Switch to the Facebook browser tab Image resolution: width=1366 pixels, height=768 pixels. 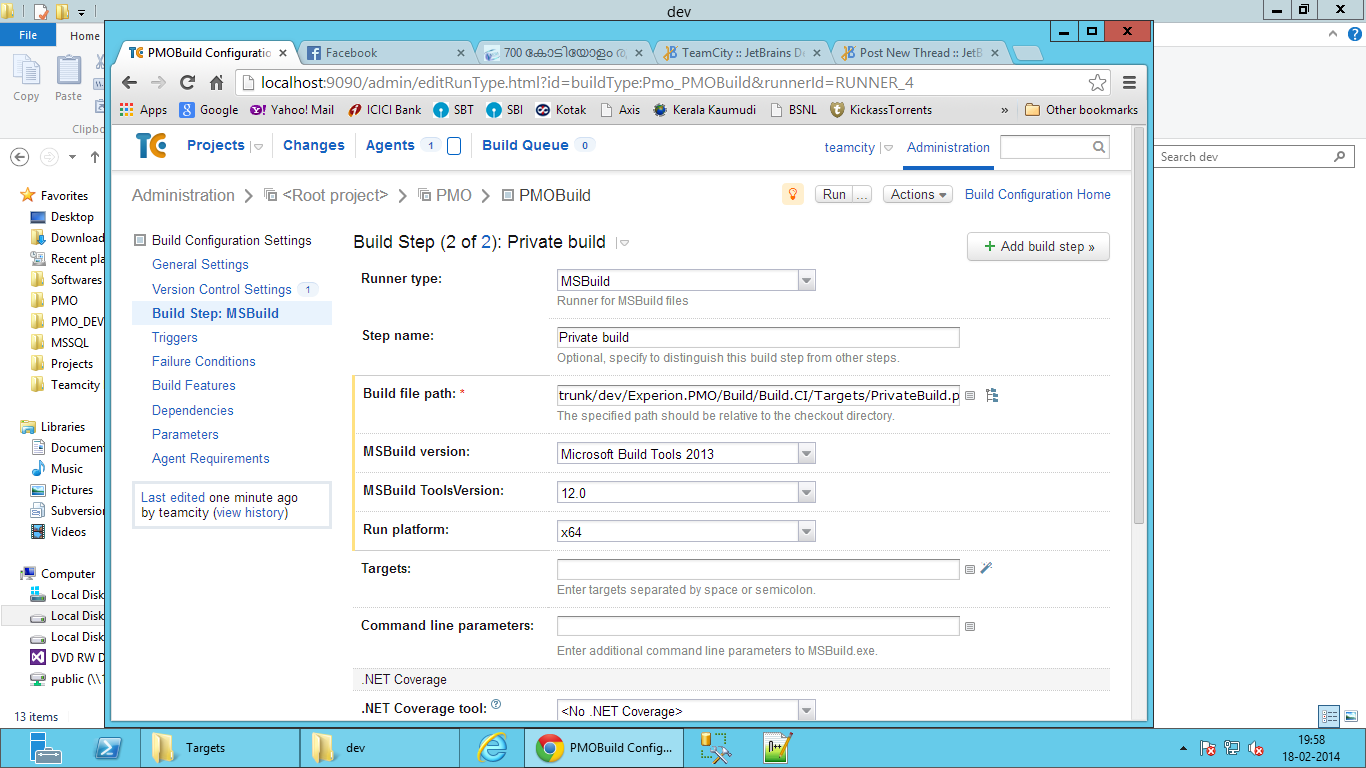(385, 53)
